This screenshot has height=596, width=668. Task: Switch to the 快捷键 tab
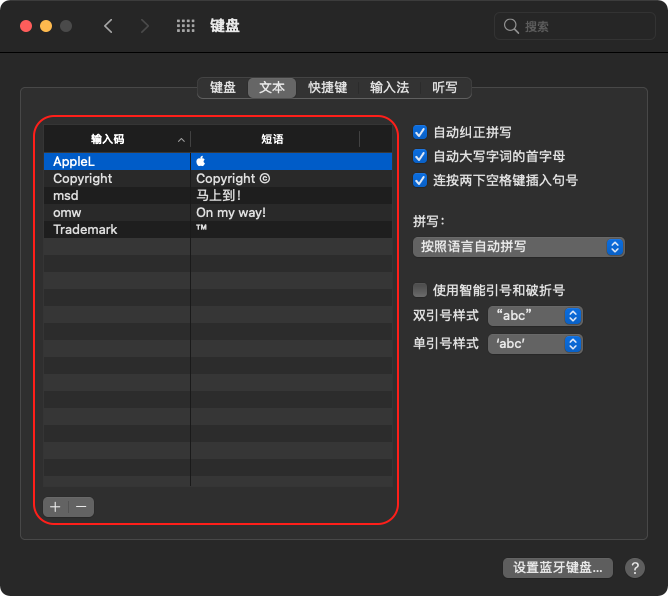tap(327, 88)
